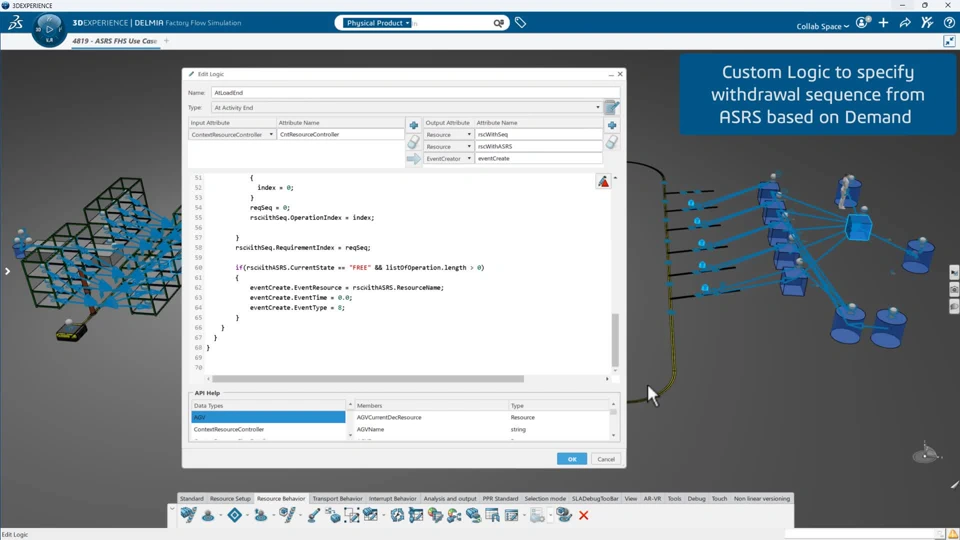960x540 pixels.
Task: Click the plus Add icon in top bar
Action: 883,23
